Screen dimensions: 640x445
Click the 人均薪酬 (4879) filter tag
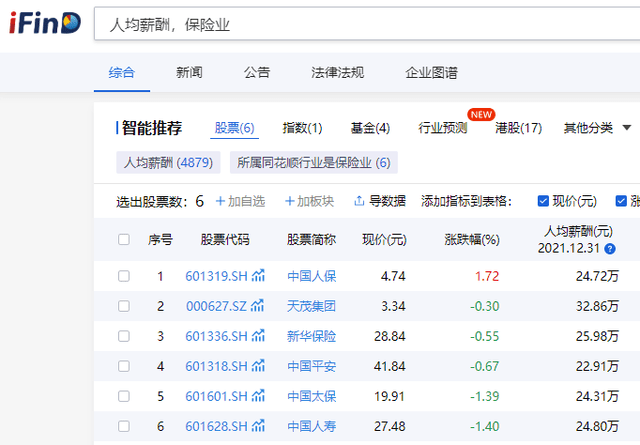[x=168, y=162]
